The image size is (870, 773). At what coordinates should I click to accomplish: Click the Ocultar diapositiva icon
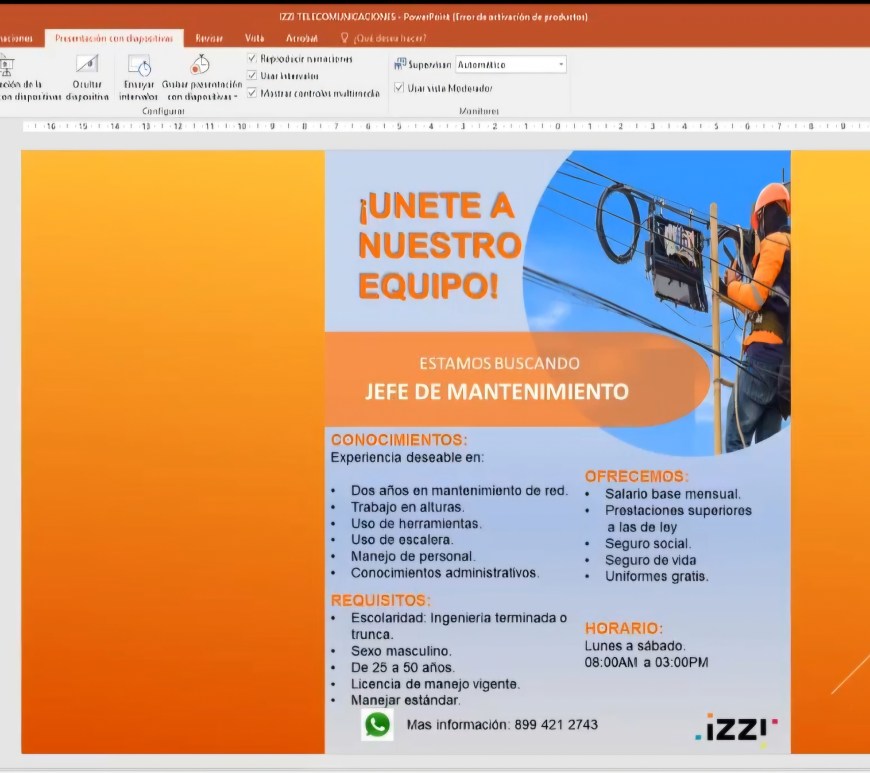[87, 65]
